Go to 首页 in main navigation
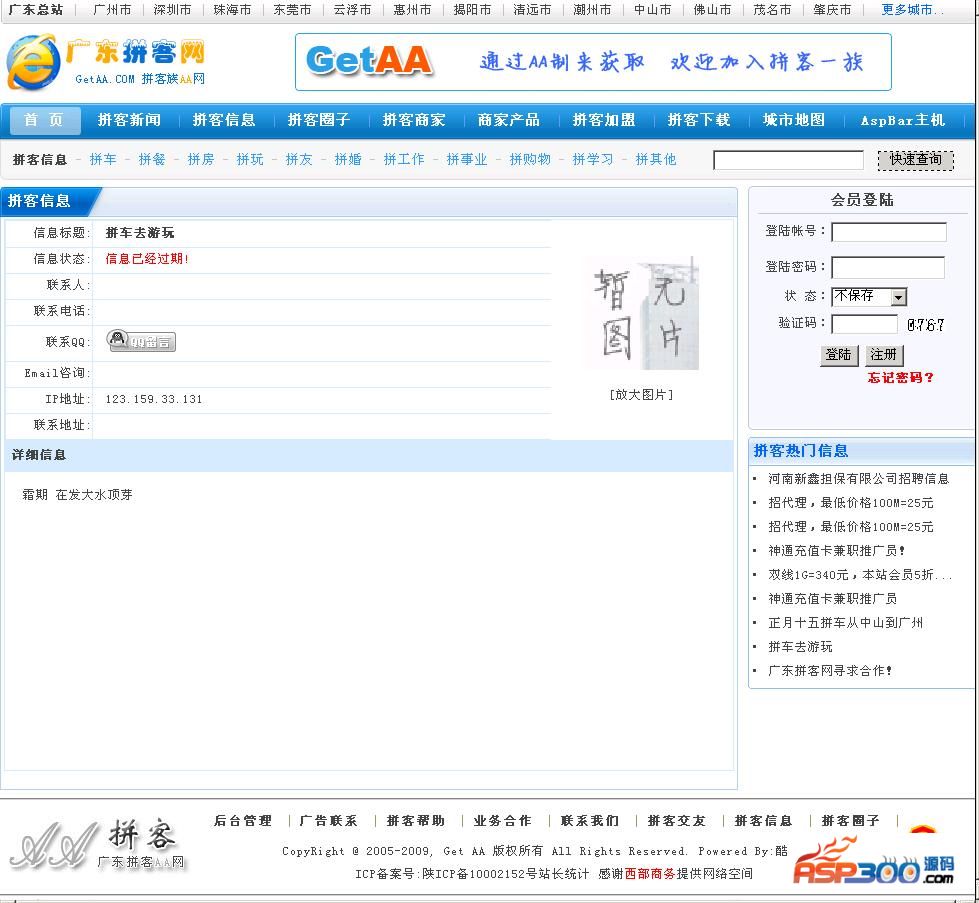The image size is (979, 903). 44,120
